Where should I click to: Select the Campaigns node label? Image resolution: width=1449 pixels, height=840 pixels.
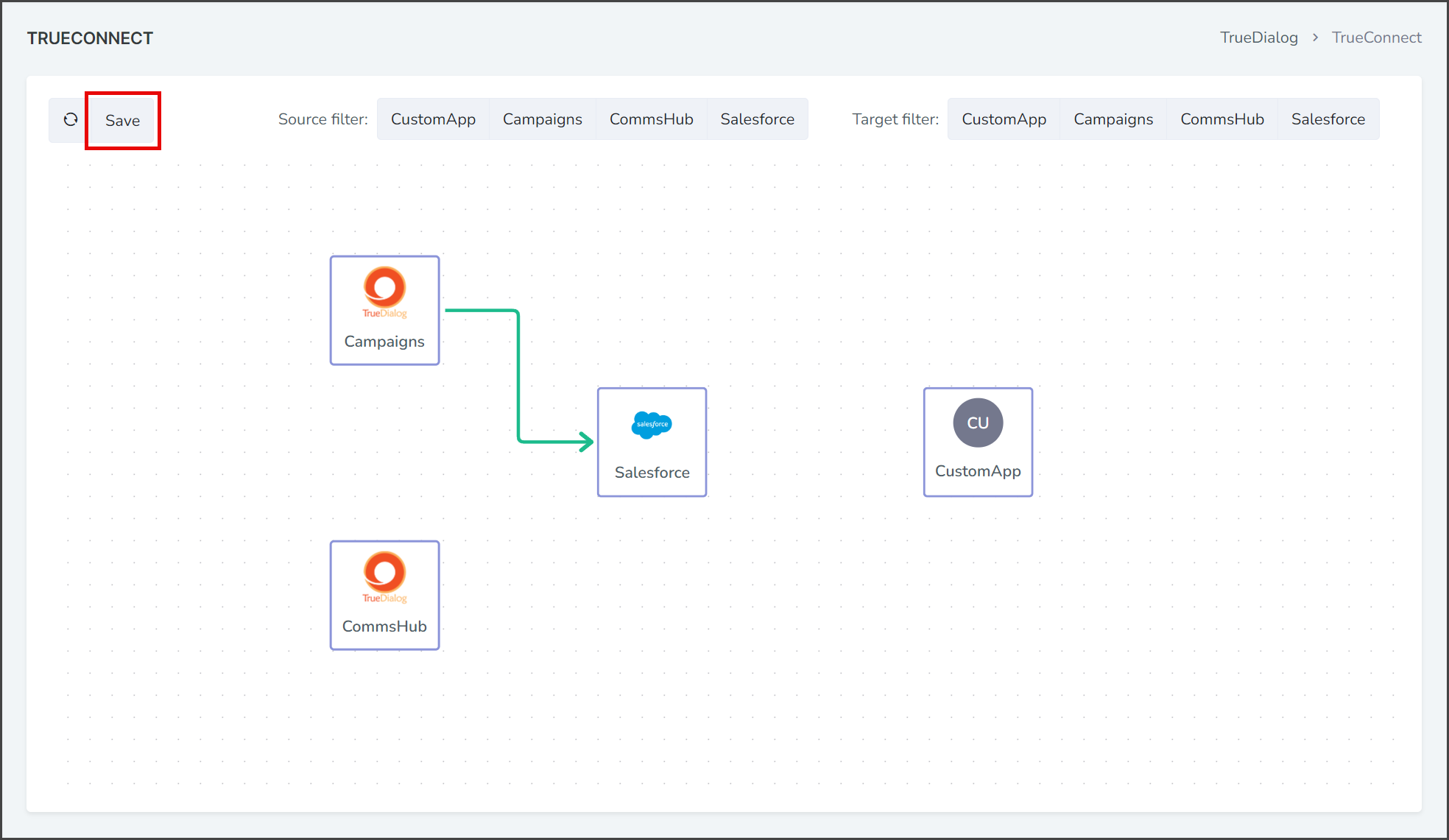coord(384,342)
